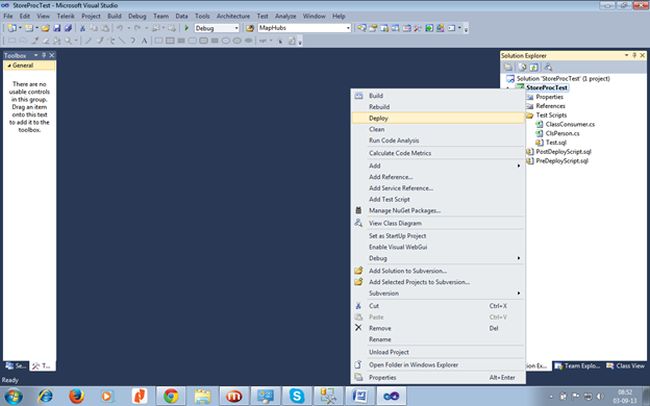
Task: Open the Toolbox window position dropdown arrow
Action: [x=36, y=55]
